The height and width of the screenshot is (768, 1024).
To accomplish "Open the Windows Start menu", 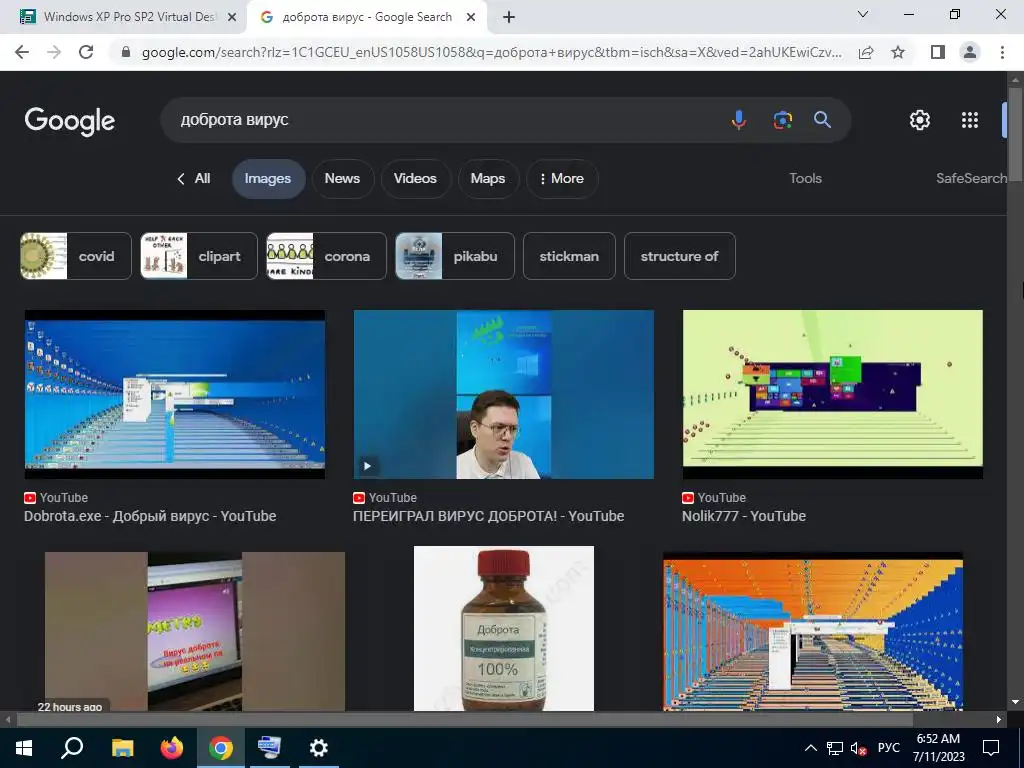I will tap(24, 748).
